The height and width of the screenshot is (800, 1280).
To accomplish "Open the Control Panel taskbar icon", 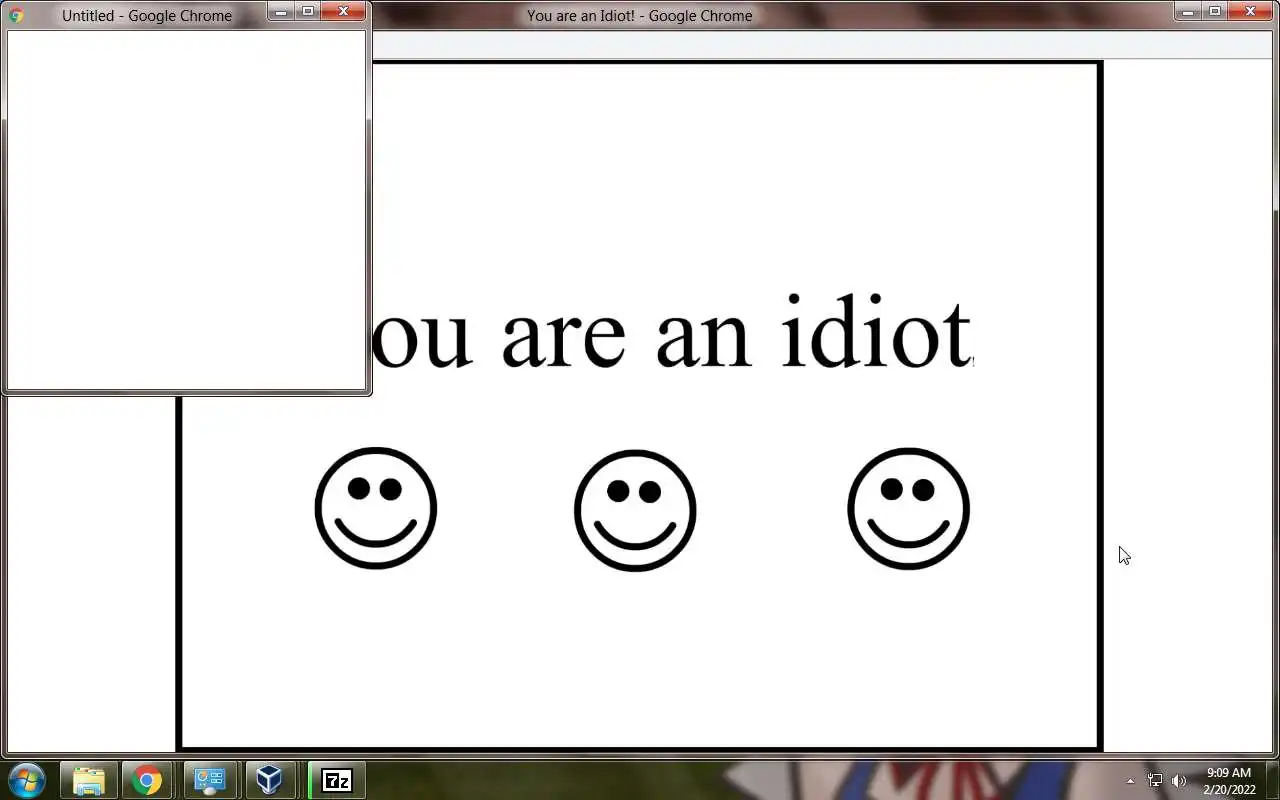I will click(x=209, y=780).
